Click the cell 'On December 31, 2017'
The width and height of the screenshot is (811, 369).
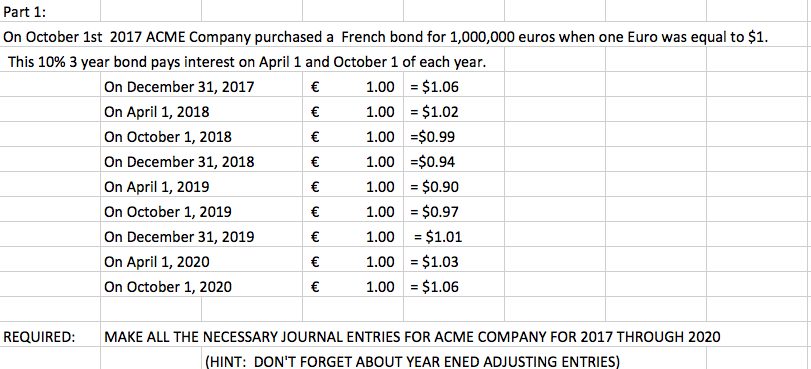coord(179,87)
